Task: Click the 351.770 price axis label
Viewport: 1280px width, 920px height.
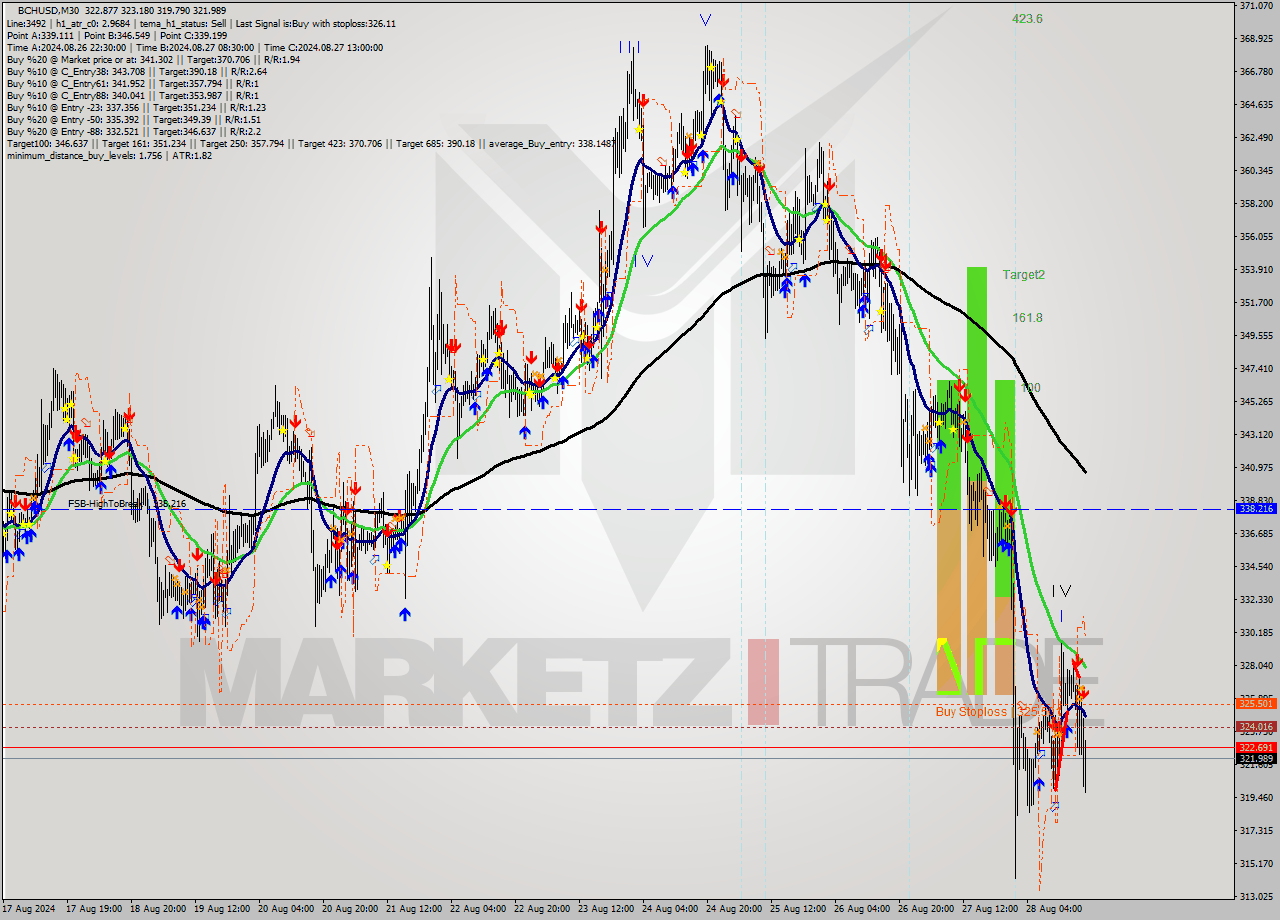Action: [1256, 303]
